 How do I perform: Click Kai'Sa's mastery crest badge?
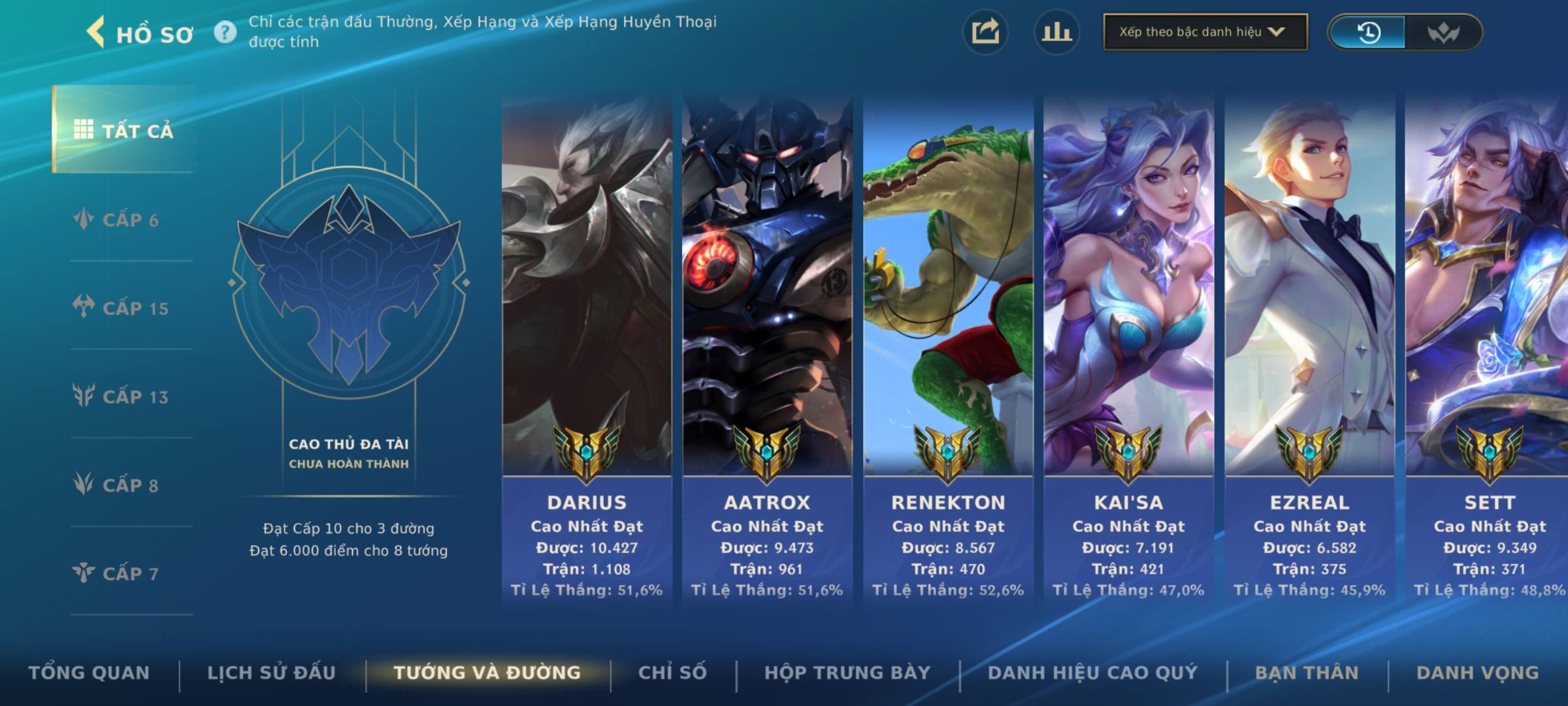[1128, 452]
